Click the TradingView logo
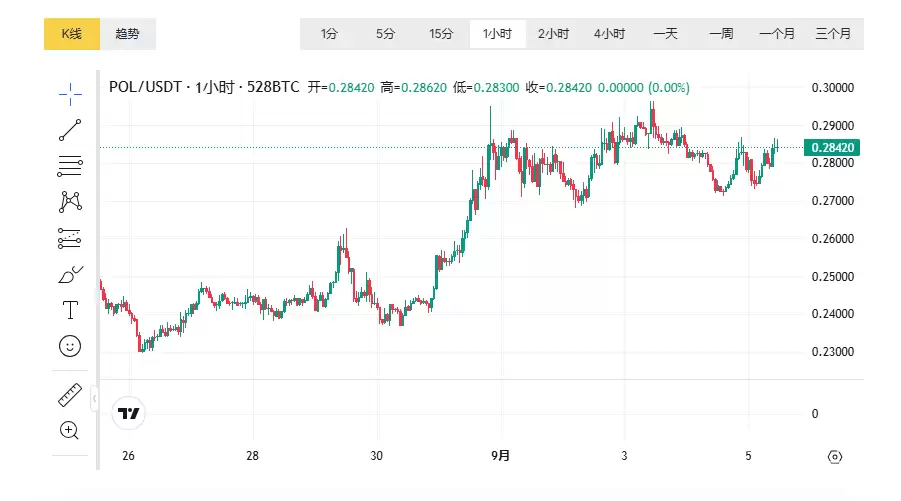 [x=129, y=412]
